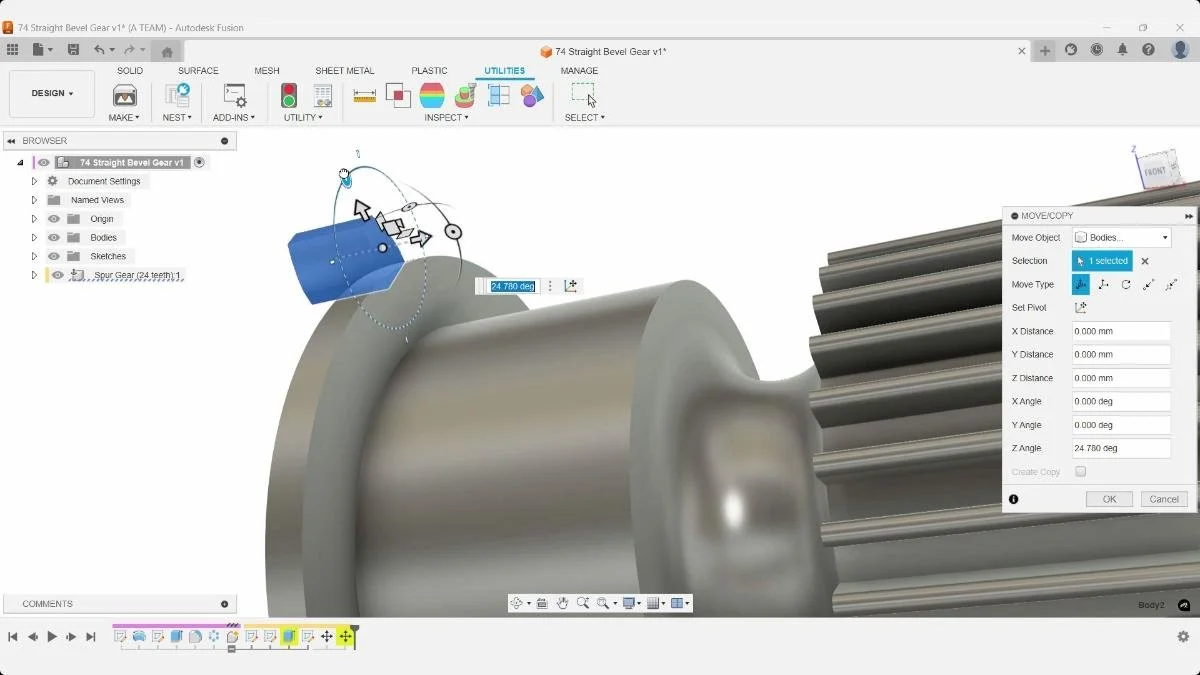This screenshot has height=675, width=1200.
Task: Click the Z Angle input field
Action: coord(1121,448)
